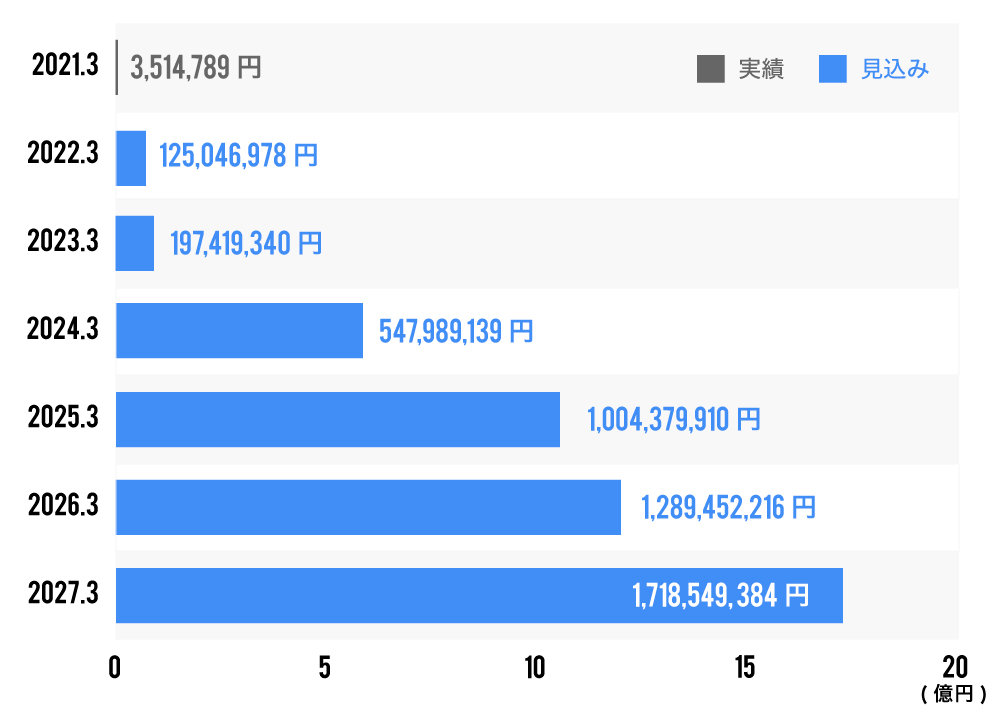Click the 億円 axis unit label
Image resolution: width=1000 pixels, height=720 pixels.
954,693
